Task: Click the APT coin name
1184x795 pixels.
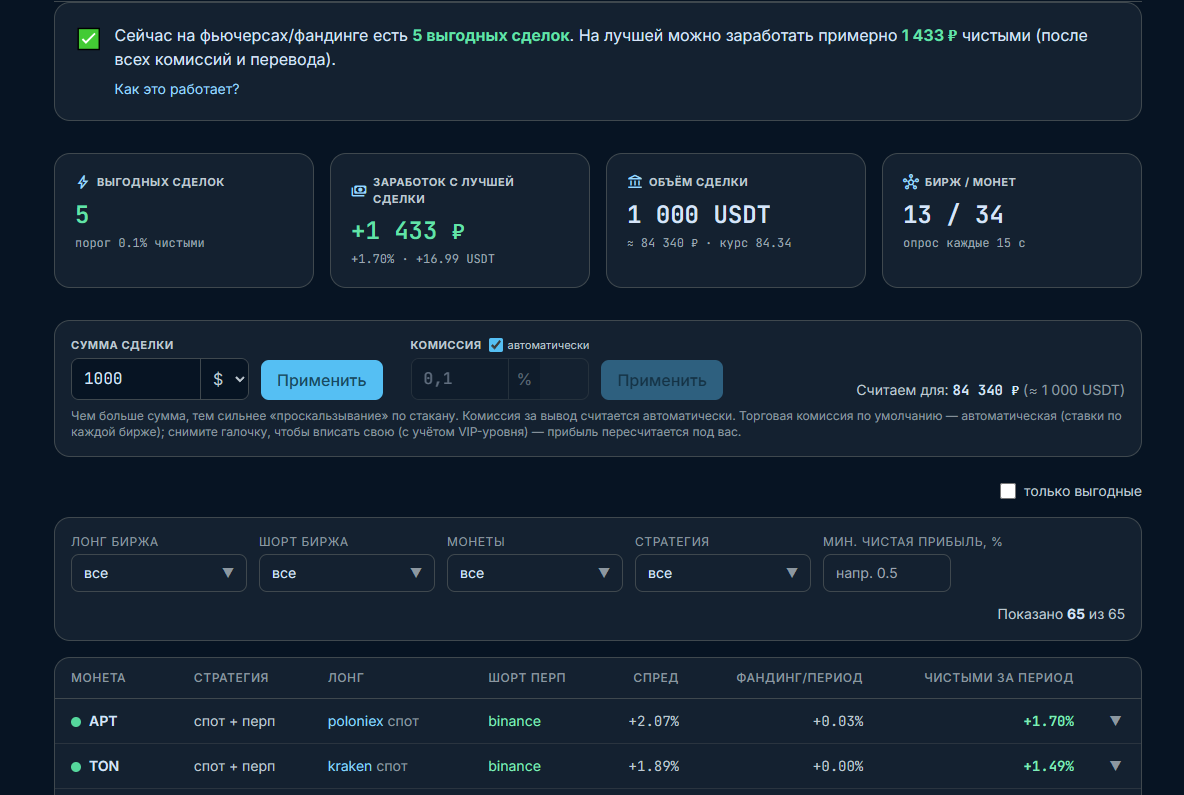Action: coord(103,721)
